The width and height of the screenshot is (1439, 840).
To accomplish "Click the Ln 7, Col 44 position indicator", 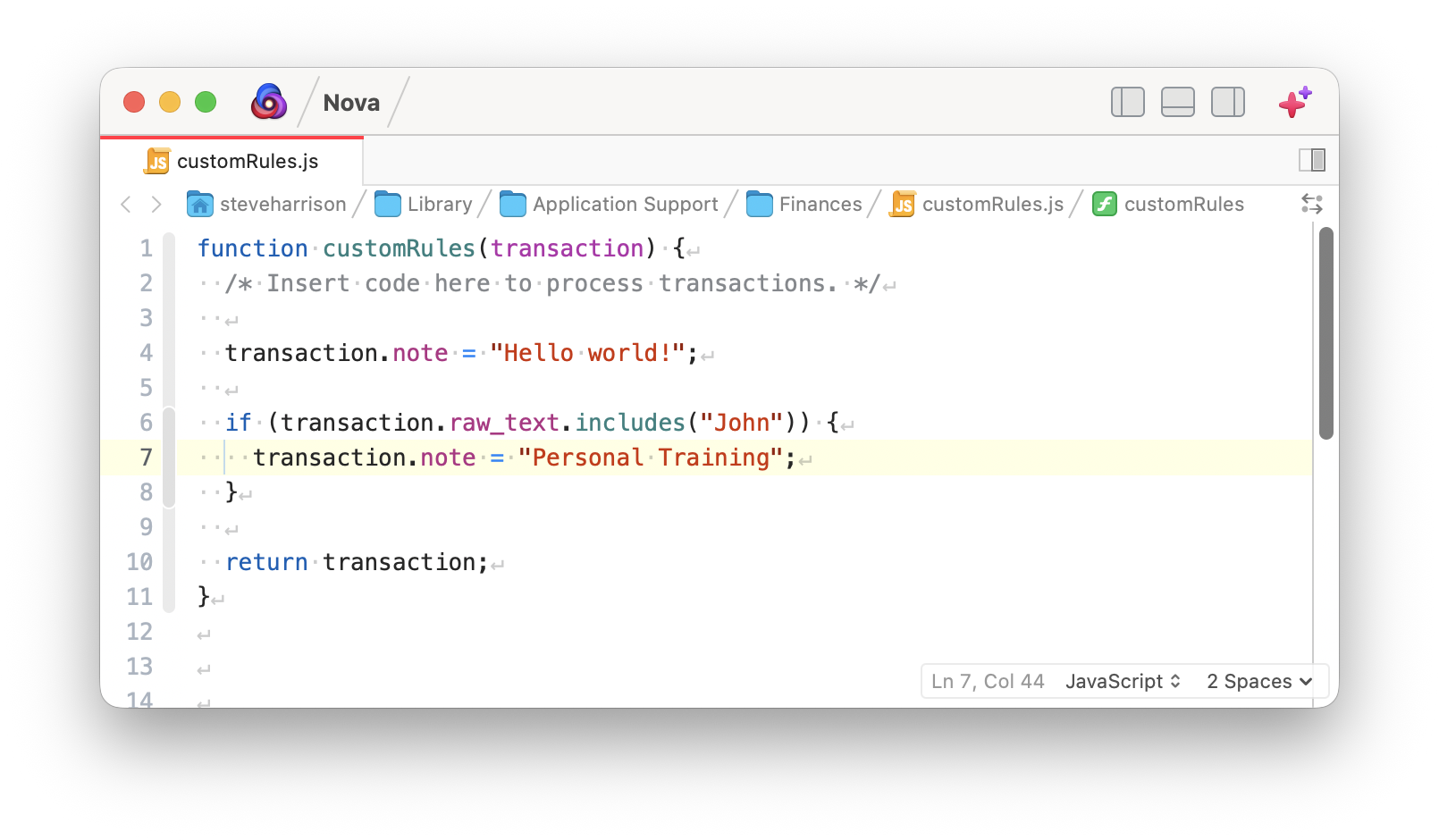I will 988,681.
